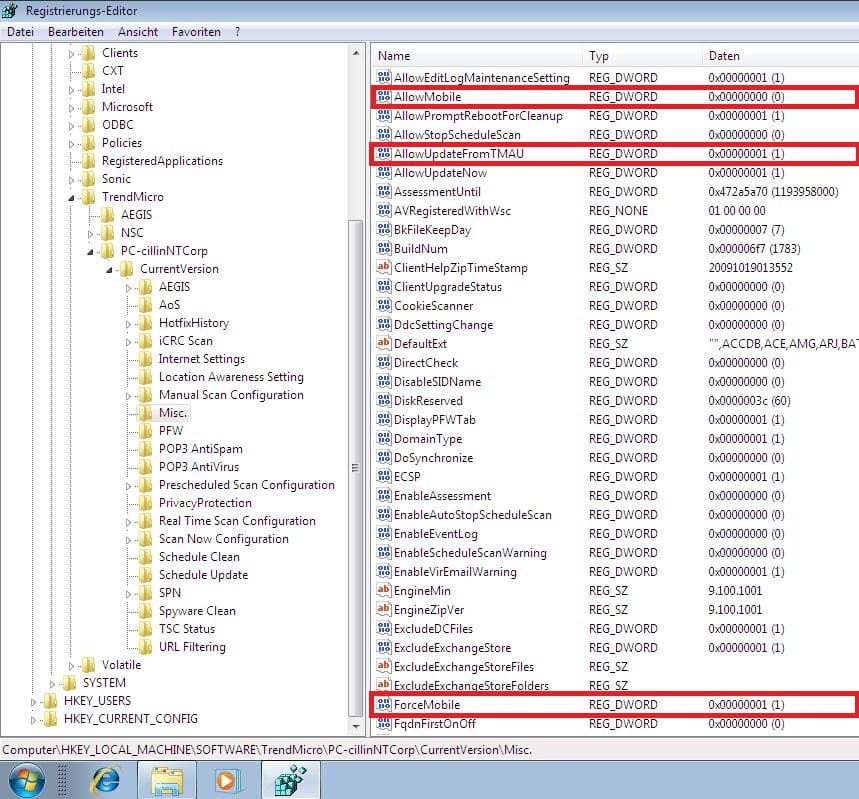Collapse the PC-cillinNTCorp key
This screenshot has width=859, height=799.
90,252
